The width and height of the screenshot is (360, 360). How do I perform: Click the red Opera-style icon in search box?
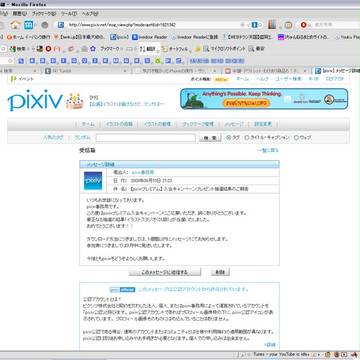303,25
